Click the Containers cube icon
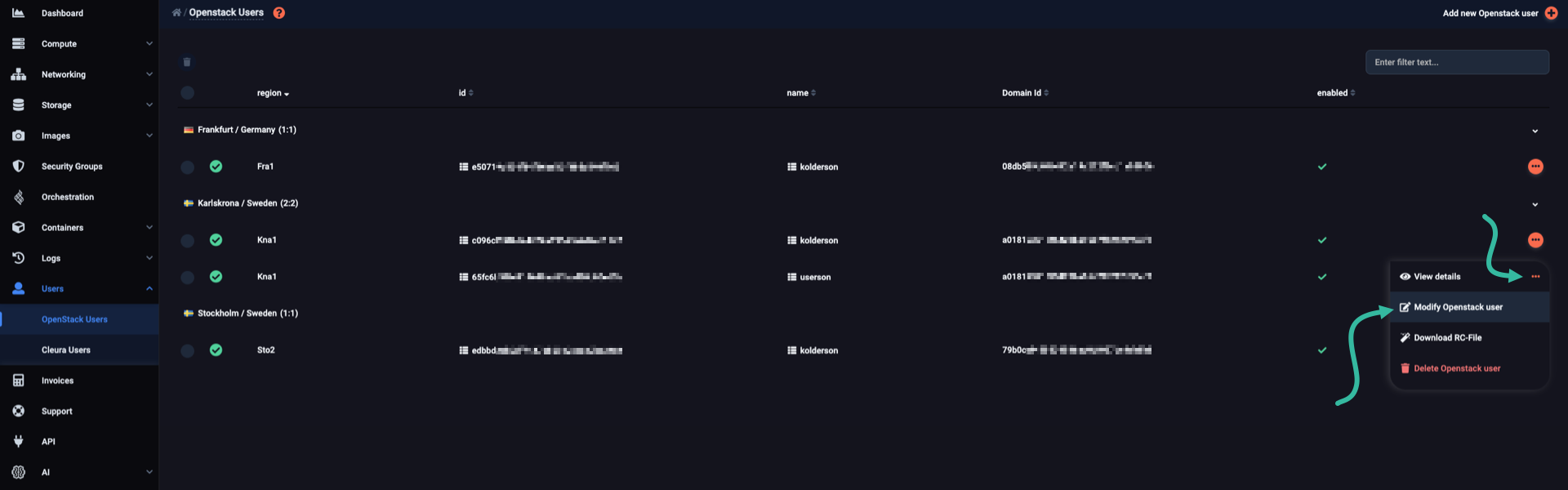1568x490 pixels. (18, 227)
